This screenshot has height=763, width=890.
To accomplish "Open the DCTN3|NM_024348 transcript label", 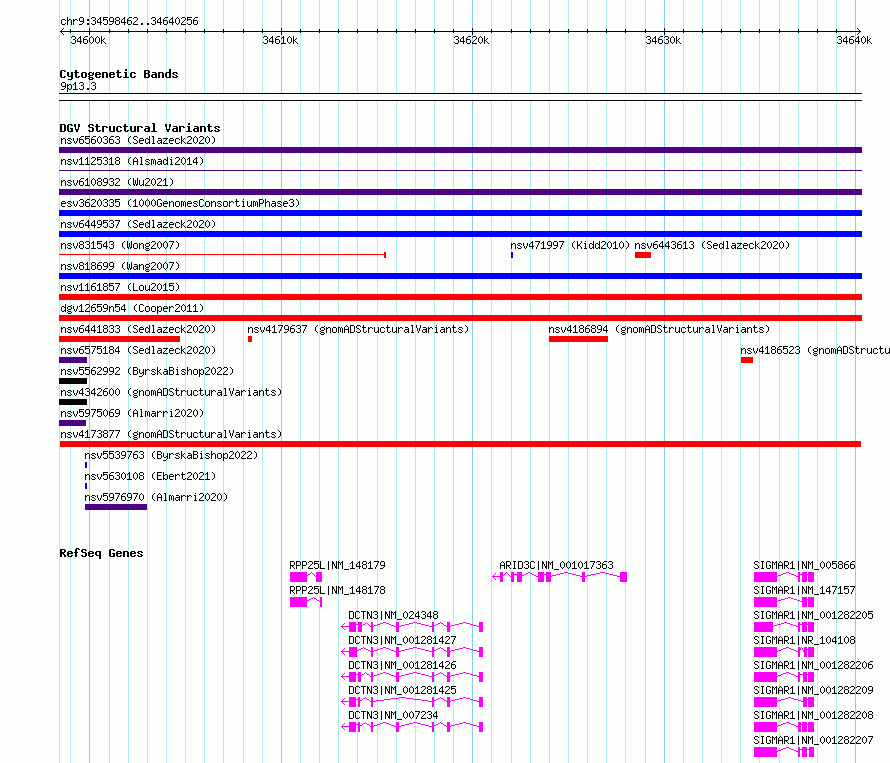I will pos(393,615).
